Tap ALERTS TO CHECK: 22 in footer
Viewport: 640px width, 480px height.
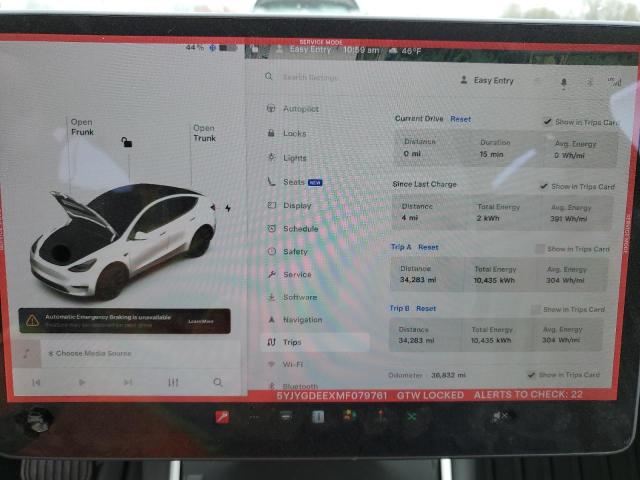tap(528, 395)
